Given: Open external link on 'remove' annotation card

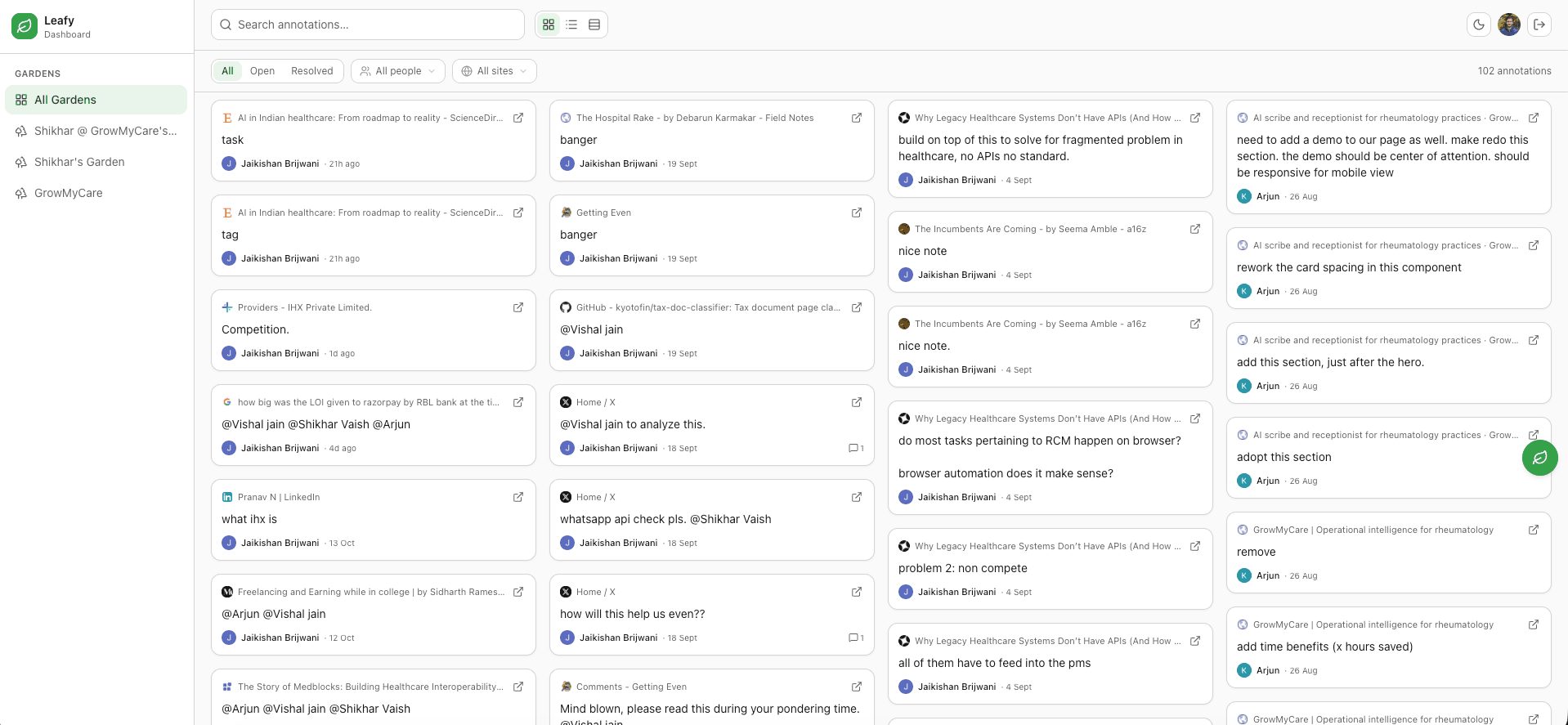Looking at the screenshot, I should (x=1534, y=530).
